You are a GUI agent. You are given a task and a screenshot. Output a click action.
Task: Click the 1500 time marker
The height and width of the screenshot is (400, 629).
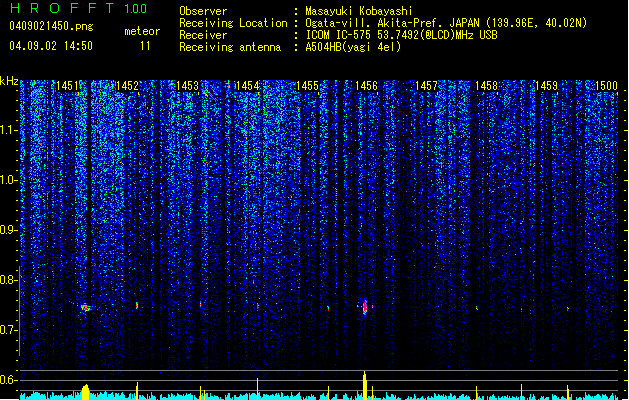click(606, 86)
